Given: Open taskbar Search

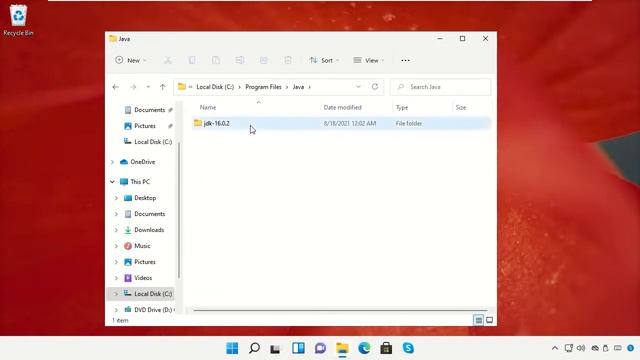Looking at the screenshot, I should click(x=254, y=348).
